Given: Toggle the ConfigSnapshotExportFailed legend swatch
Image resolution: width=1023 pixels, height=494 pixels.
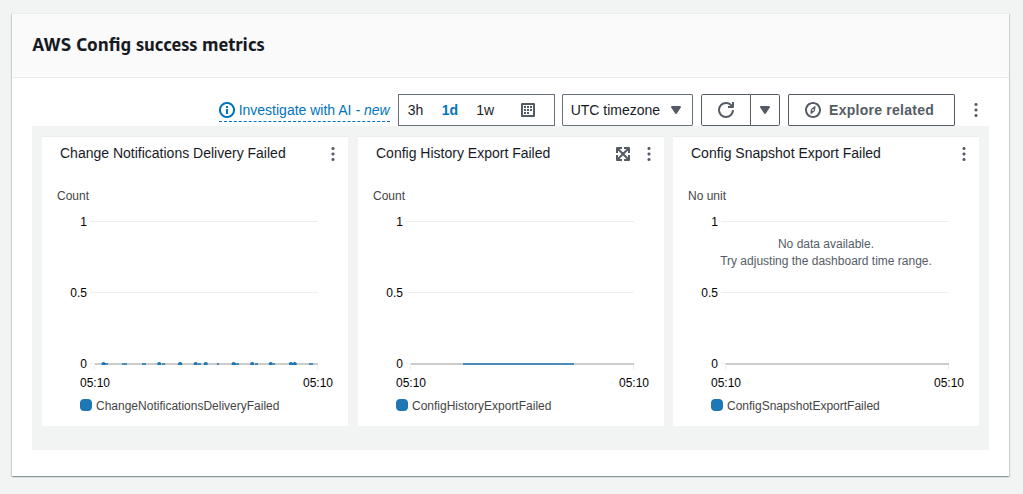Looking at the screenshot, I should point(717,405).
